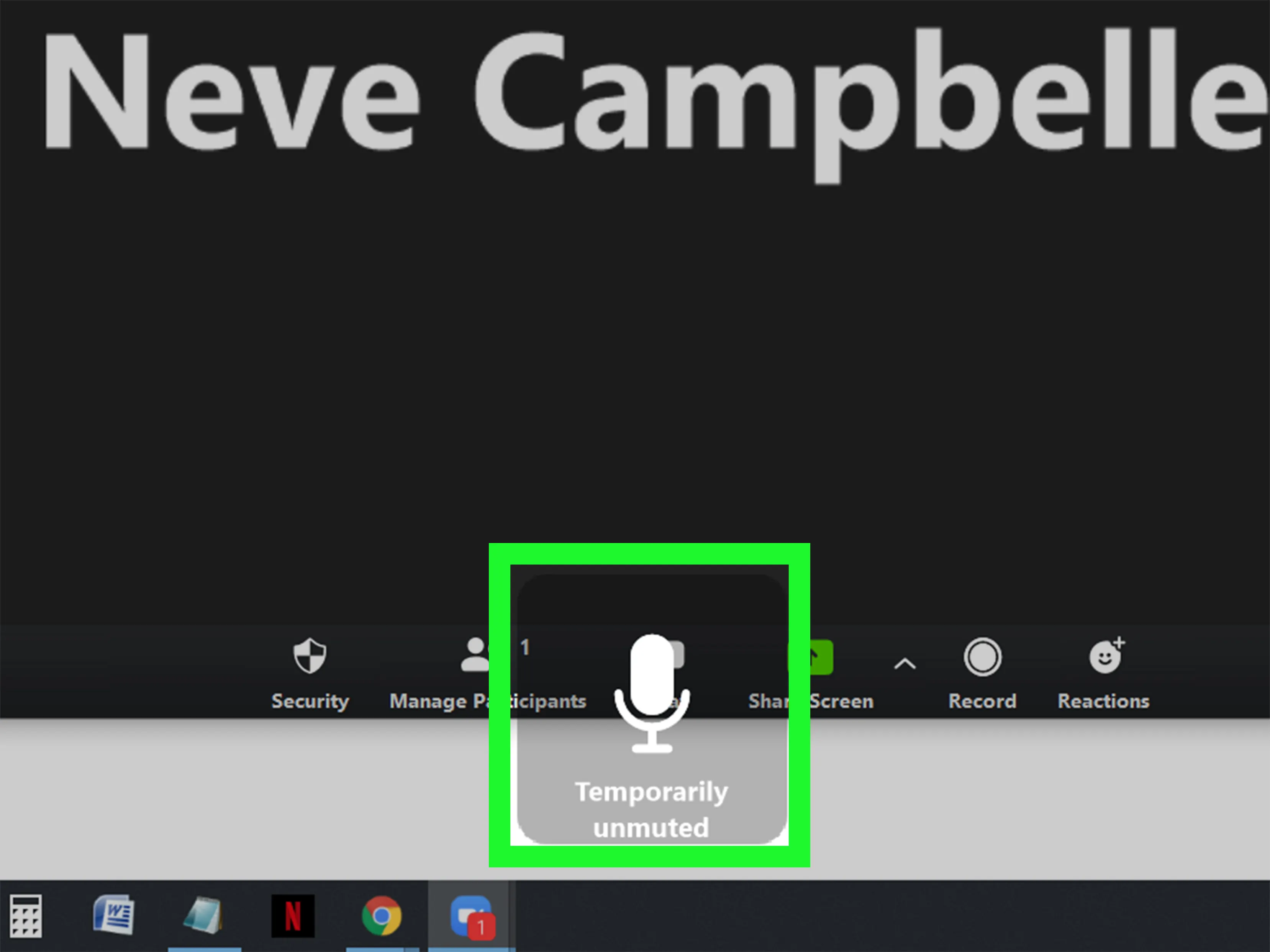1270x952 pixels.
Task: Click the Share Screen label text
Action: click(x=841, y=701)
